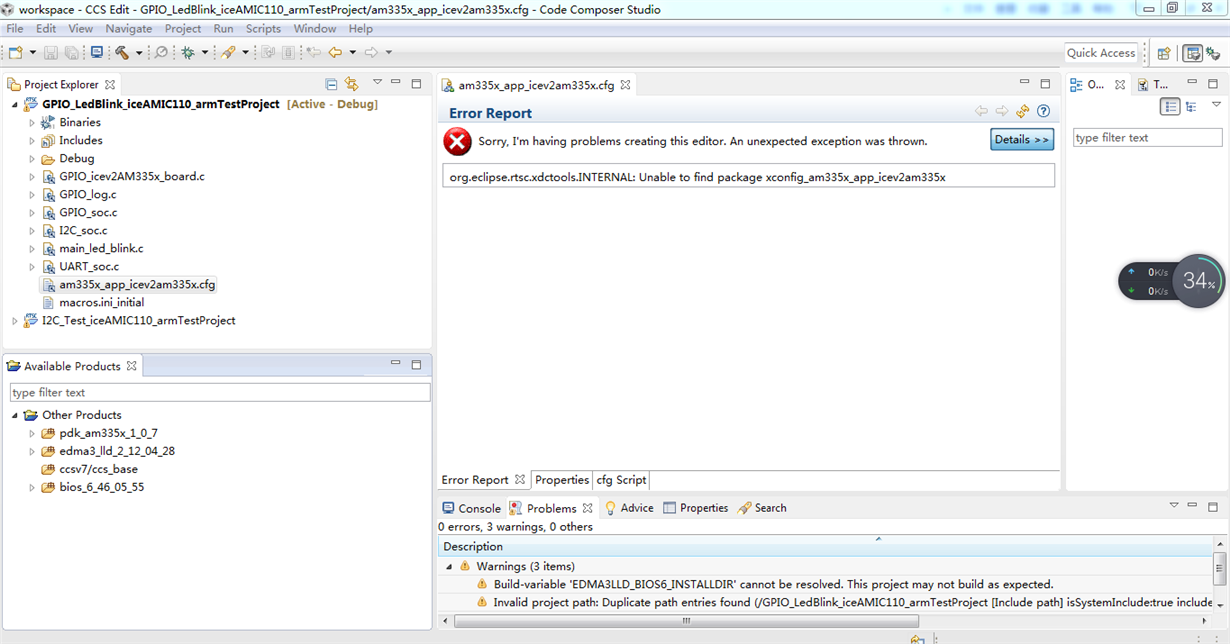Screen dimensions: 1230x644
Task: Expand the Includes folder
Action: [x=32, y=141]
